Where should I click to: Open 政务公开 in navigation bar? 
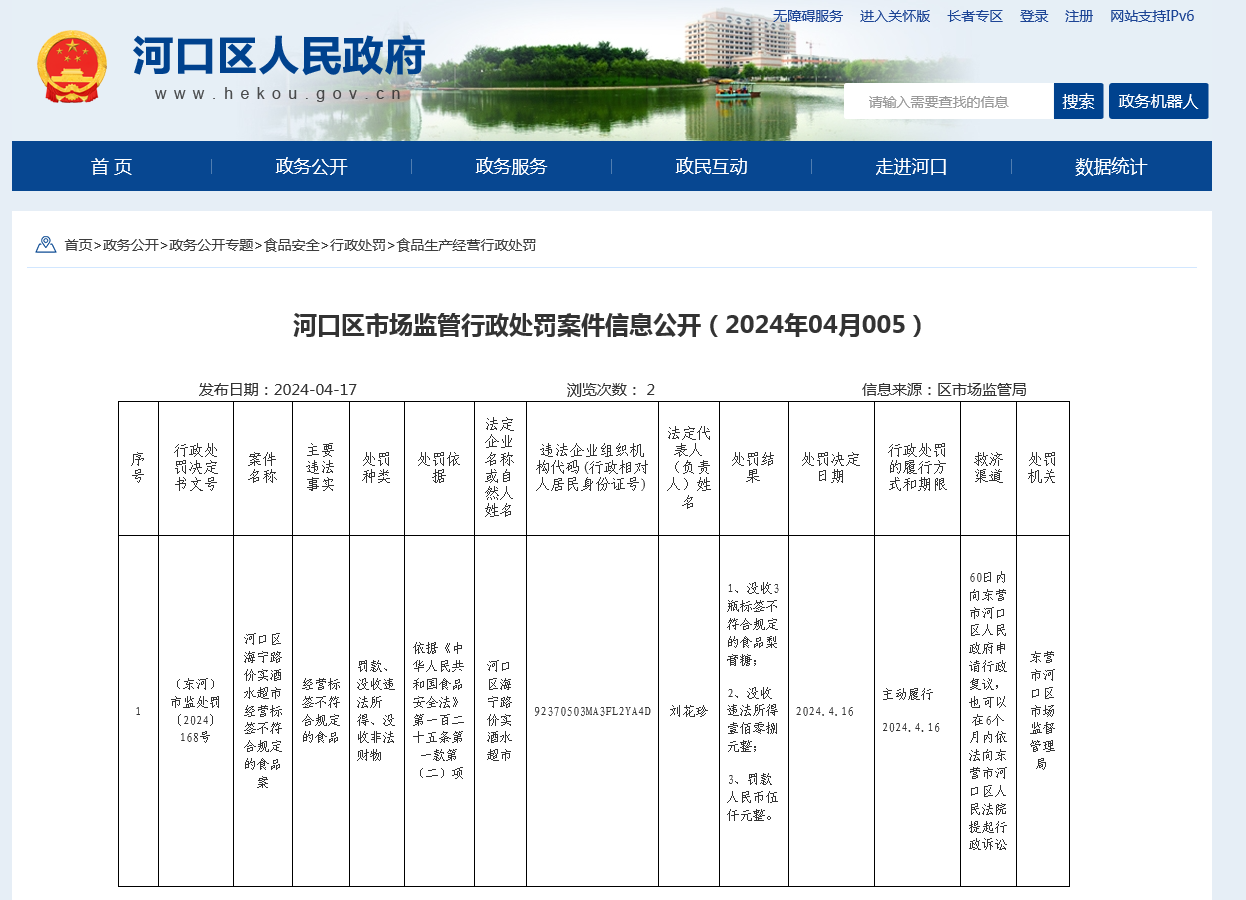(311, 167)
